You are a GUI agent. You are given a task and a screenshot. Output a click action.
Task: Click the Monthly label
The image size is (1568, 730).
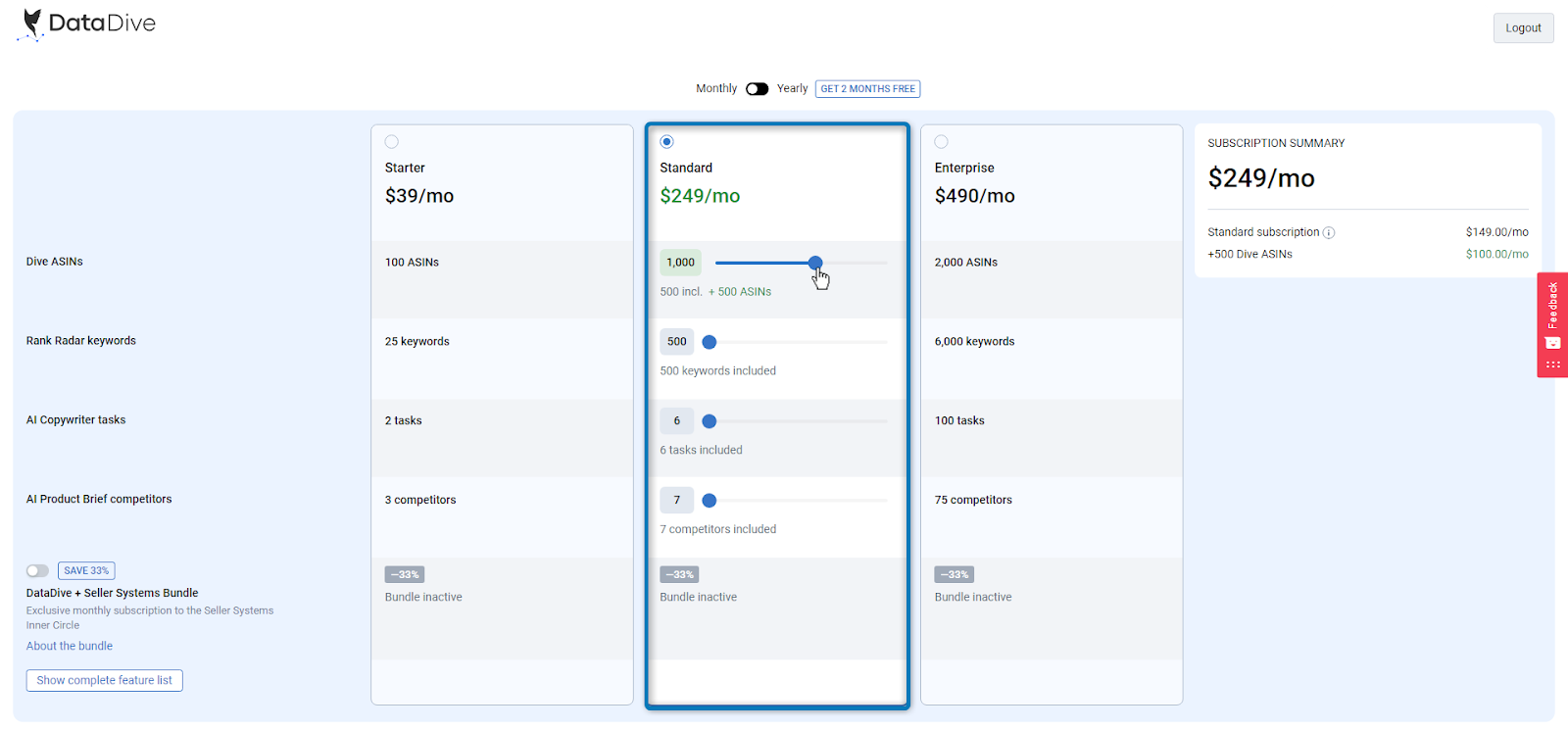(x=716, y=89)
